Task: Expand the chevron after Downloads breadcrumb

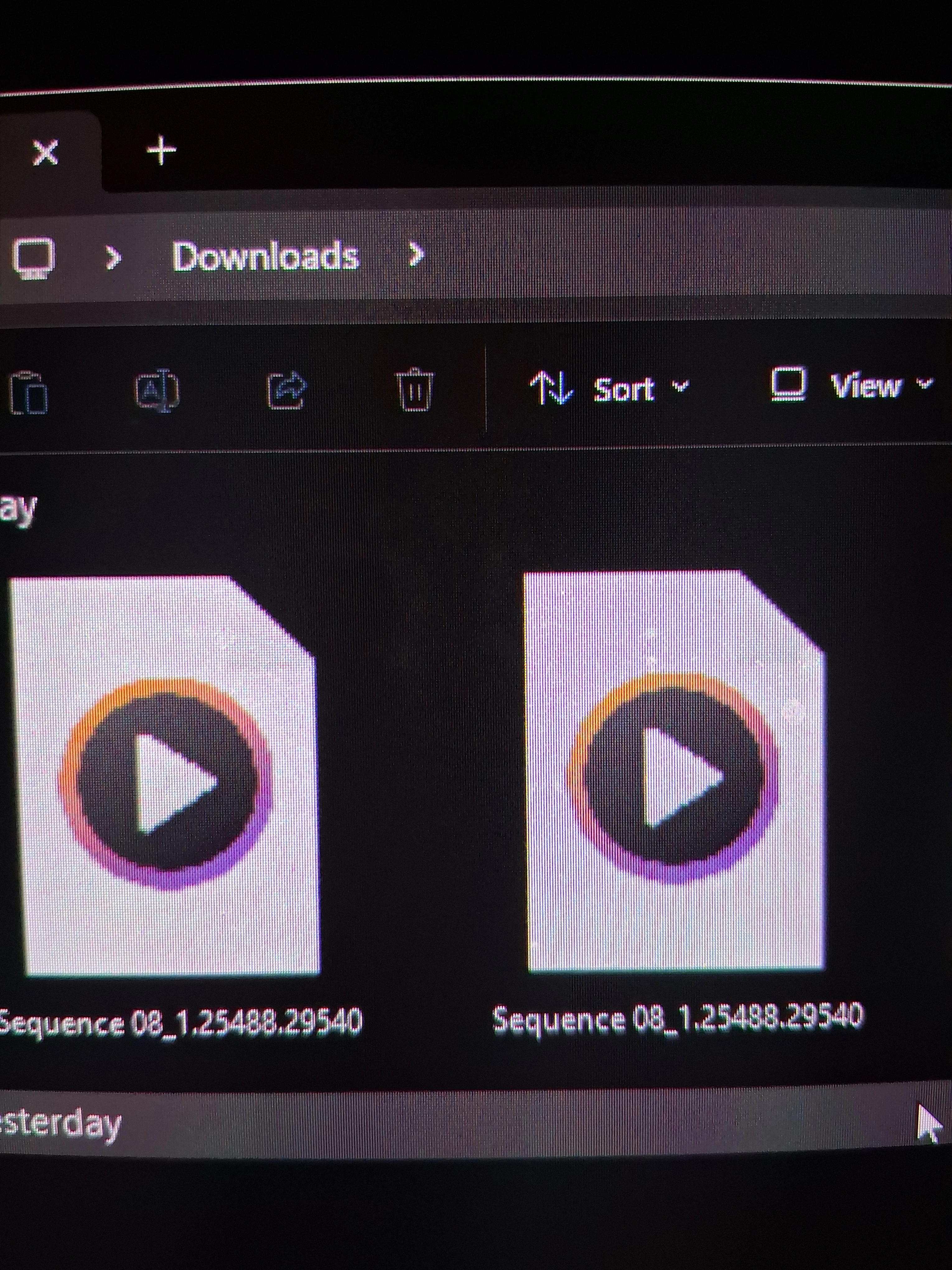Action: [x=417, y=254]
